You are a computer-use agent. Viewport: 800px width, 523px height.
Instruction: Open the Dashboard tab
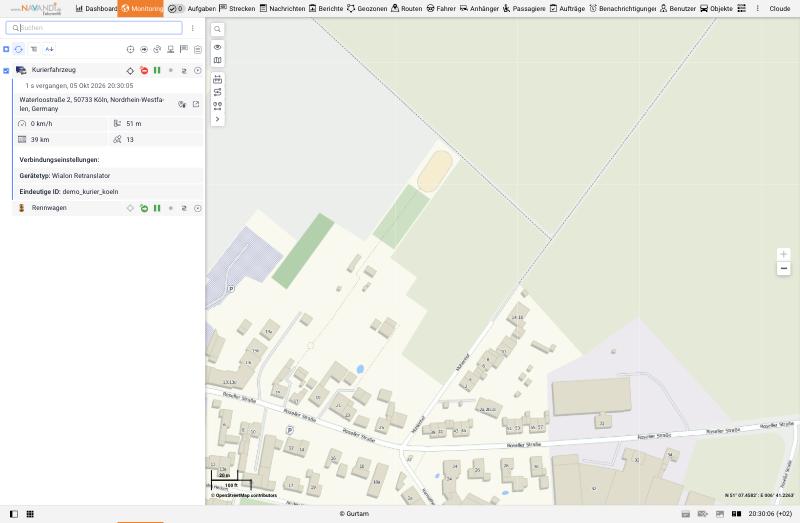[x=96, y=8]
